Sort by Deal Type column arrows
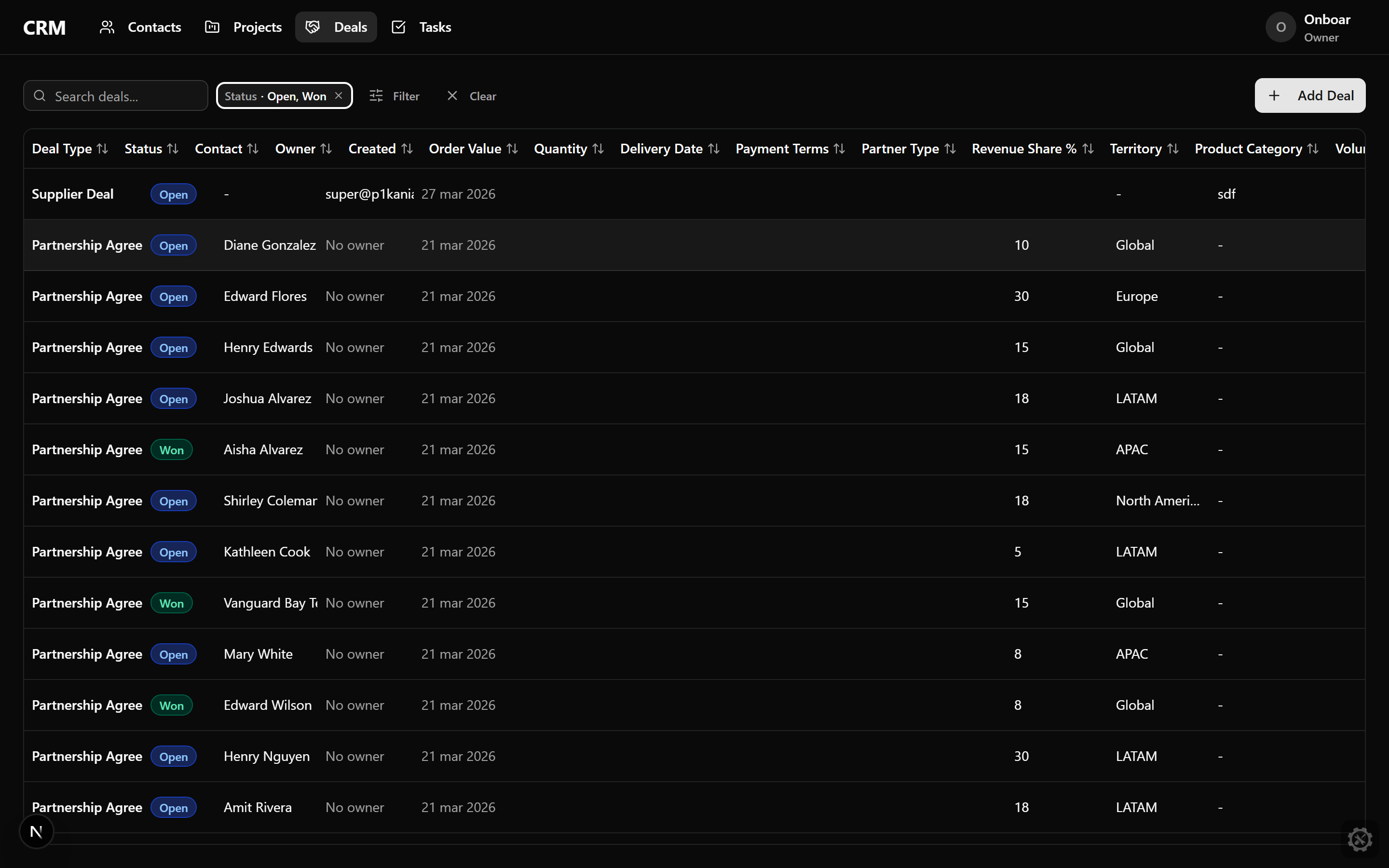 pyautogui.click(x=102, y=149)
